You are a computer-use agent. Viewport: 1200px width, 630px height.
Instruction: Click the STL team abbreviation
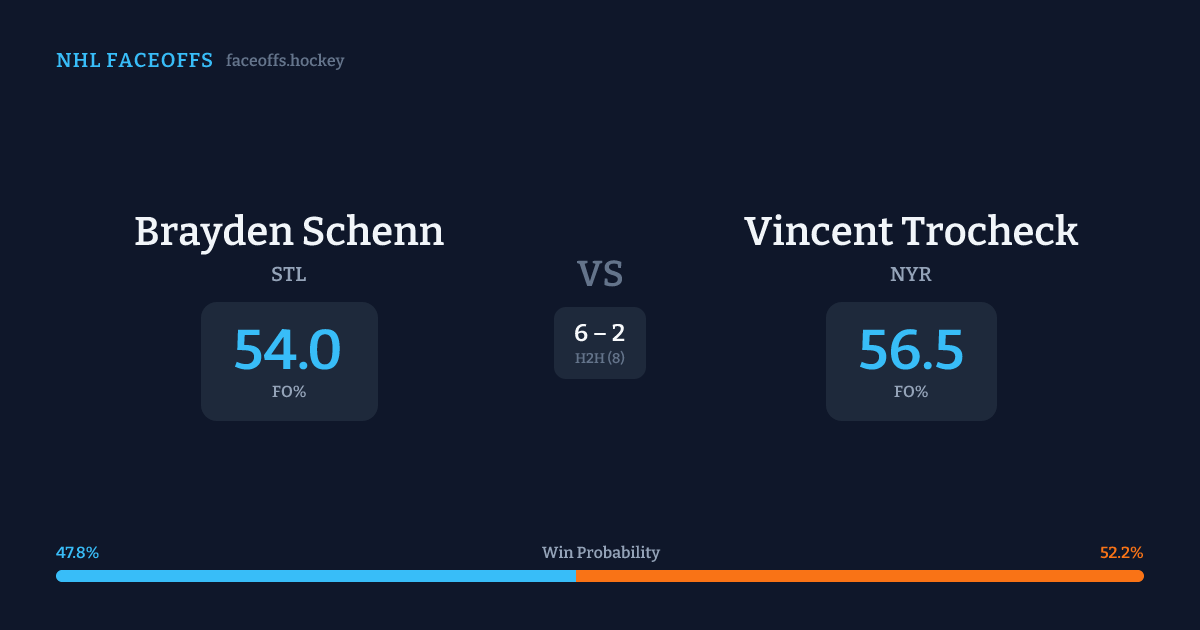pyautogui.click(x=289, y=274)
